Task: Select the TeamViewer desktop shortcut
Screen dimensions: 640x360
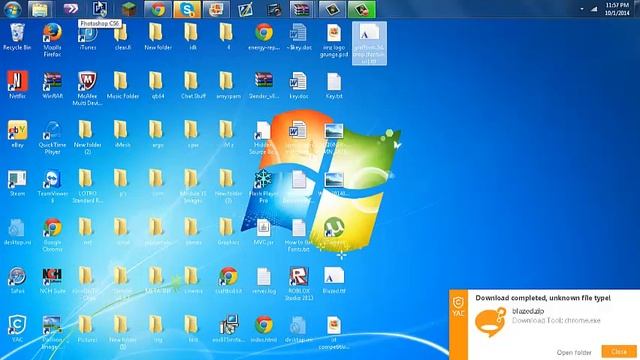Action: coord(52,186)
